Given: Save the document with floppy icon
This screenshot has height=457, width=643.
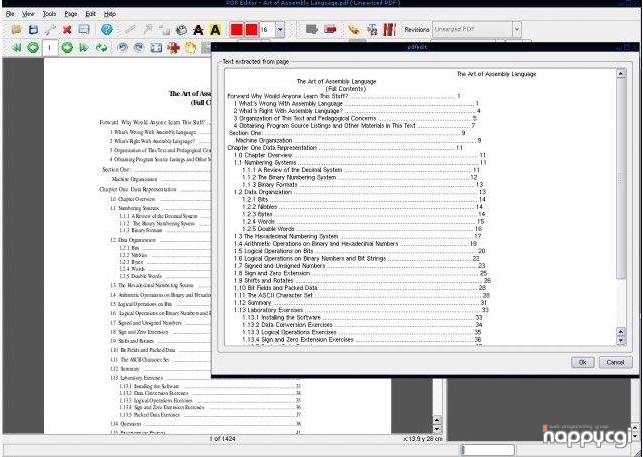Looking at the screenshot, I should (x=33, y=30).
